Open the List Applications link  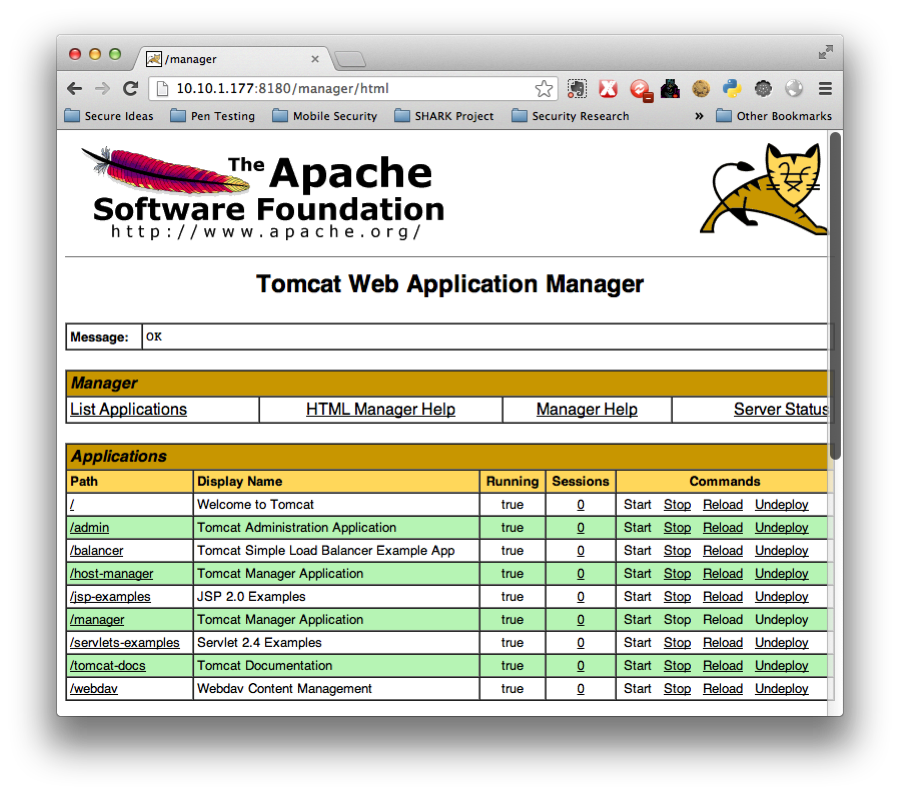click(129, 409)
